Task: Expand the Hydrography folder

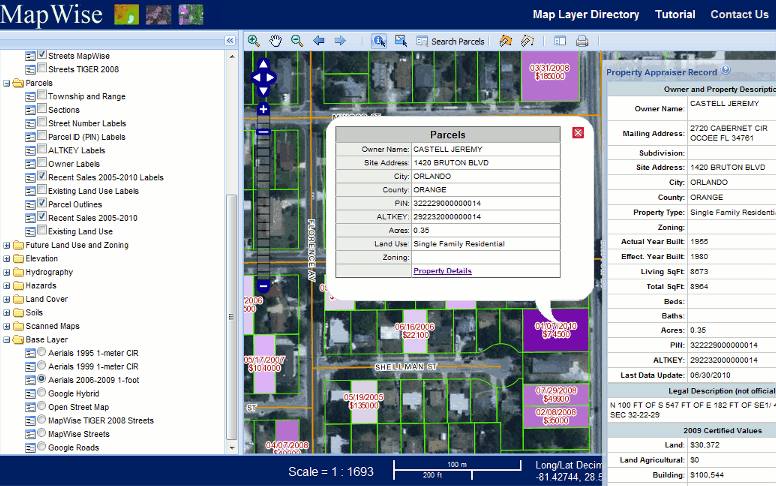Action: point(6,272)
